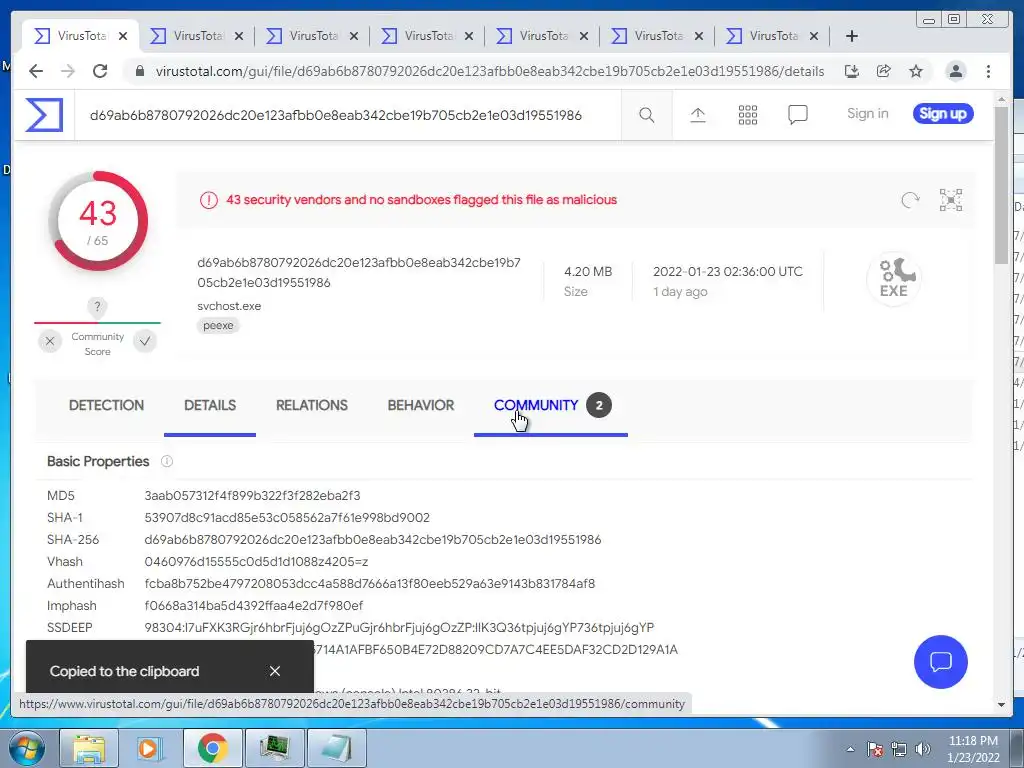Open Chrome three-dot menu
Viewport: 1024px width, 768px height.
tap(988, 71)
